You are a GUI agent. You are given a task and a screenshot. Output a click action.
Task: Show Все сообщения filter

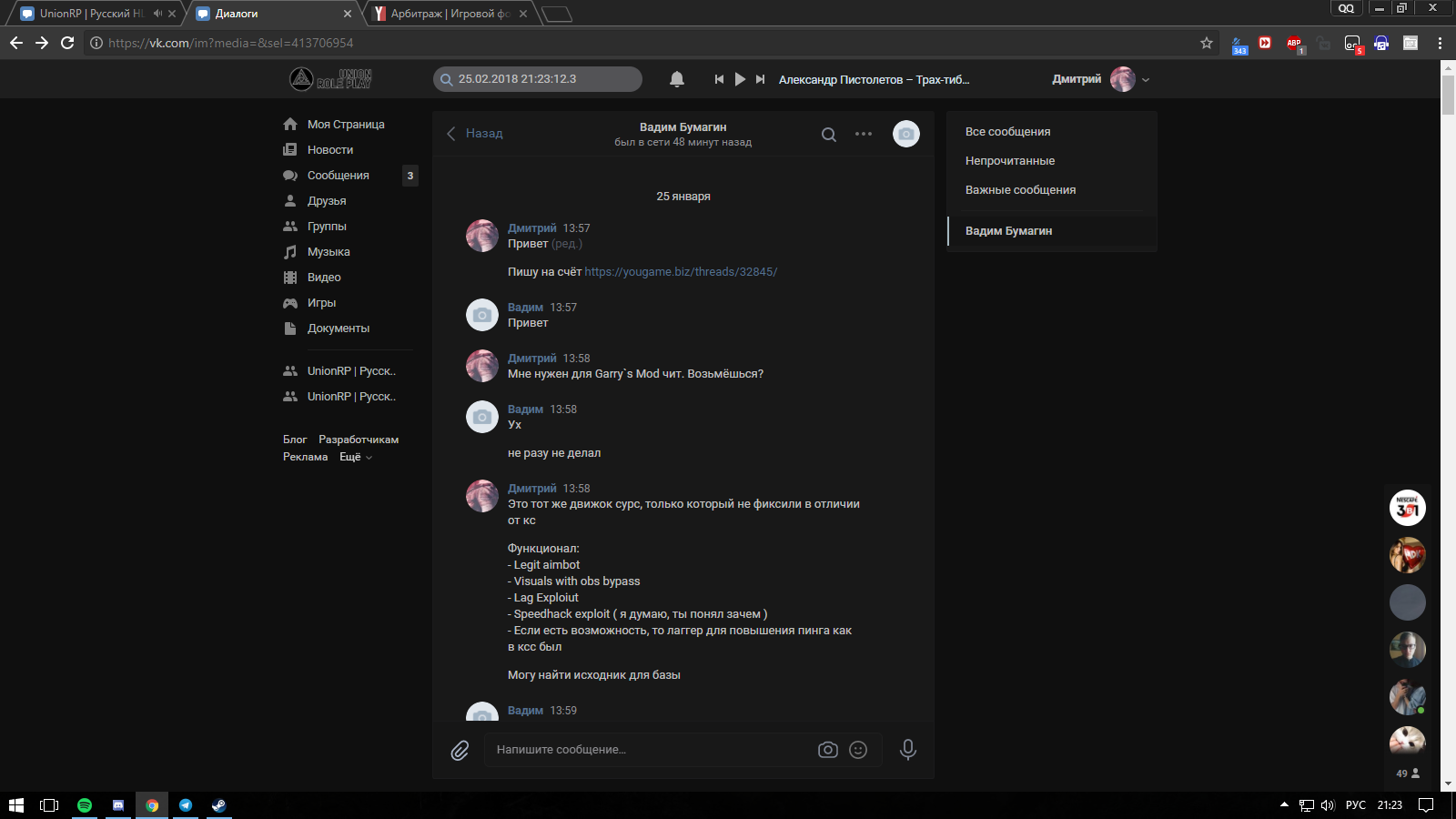point(1052,132)
